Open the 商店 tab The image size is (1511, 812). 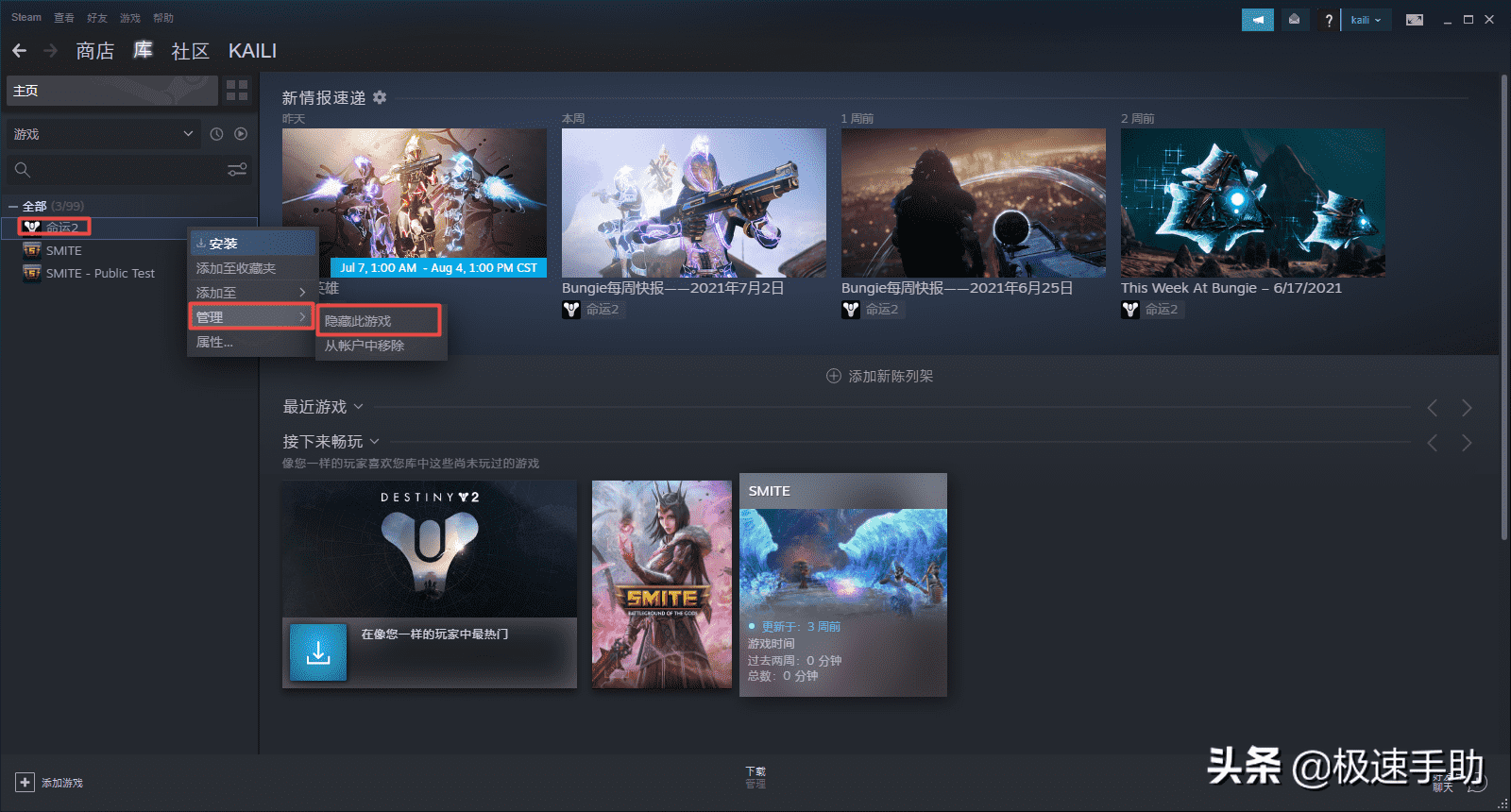click(94, 51)
